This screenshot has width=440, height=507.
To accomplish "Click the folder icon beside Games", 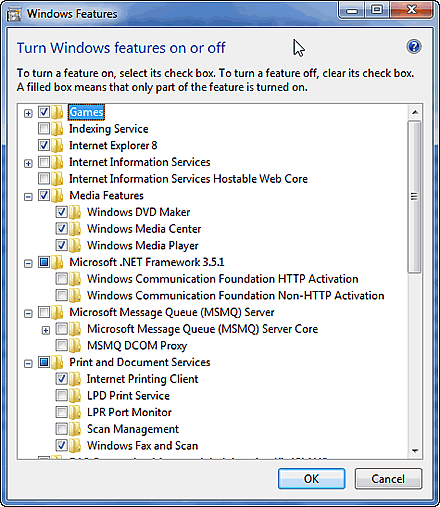I will [57, 112].
